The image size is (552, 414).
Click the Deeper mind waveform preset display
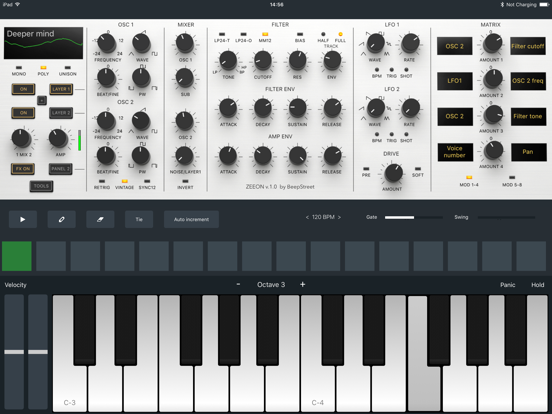(44, 43)
